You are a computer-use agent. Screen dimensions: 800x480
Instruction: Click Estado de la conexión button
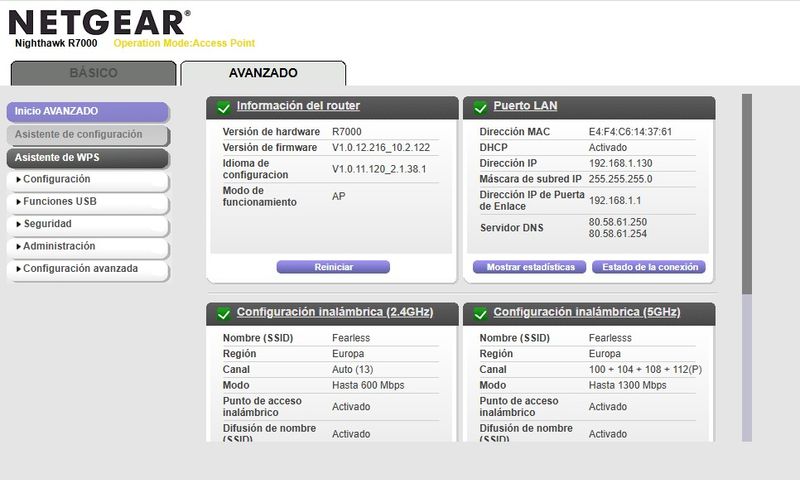coord(649,267)
